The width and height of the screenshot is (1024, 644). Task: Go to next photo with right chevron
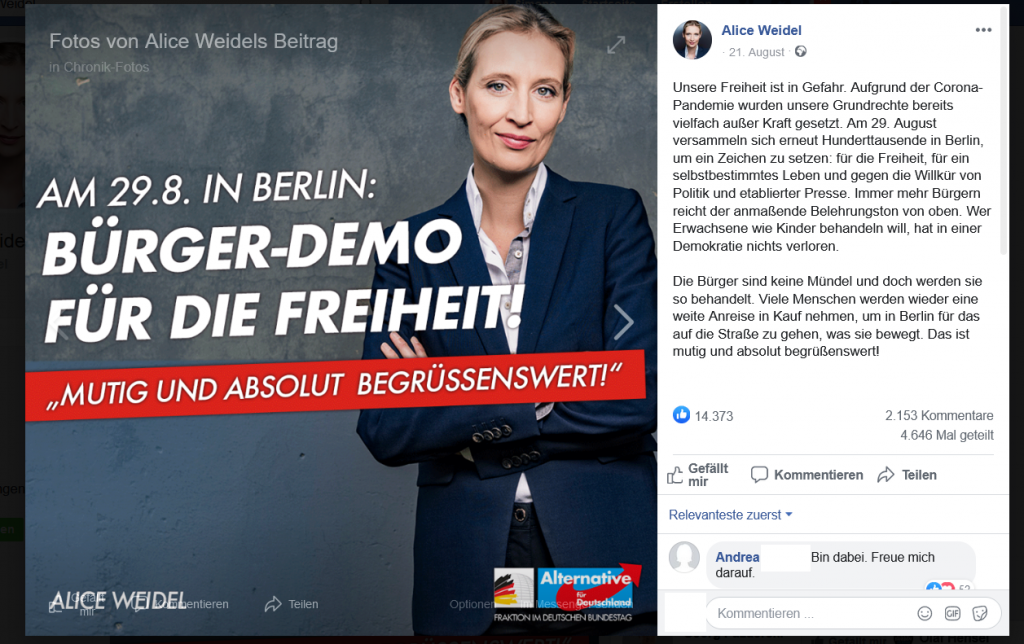623,322
